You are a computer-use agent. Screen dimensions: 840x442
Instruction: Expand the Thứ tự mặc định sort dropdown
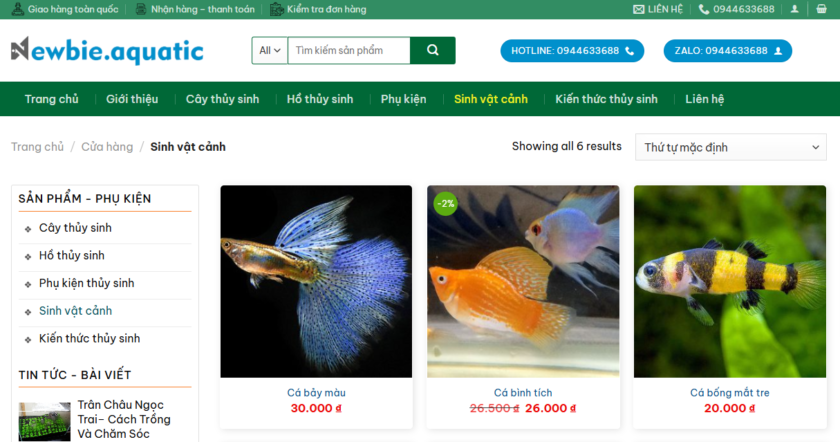731,147
